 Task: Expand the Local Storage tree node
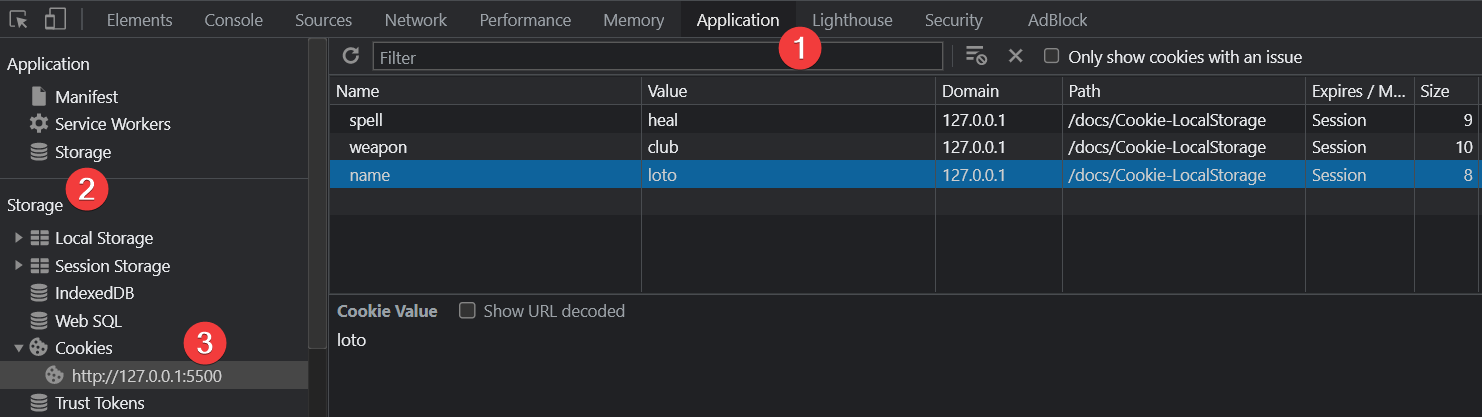(x=18, y=238)
